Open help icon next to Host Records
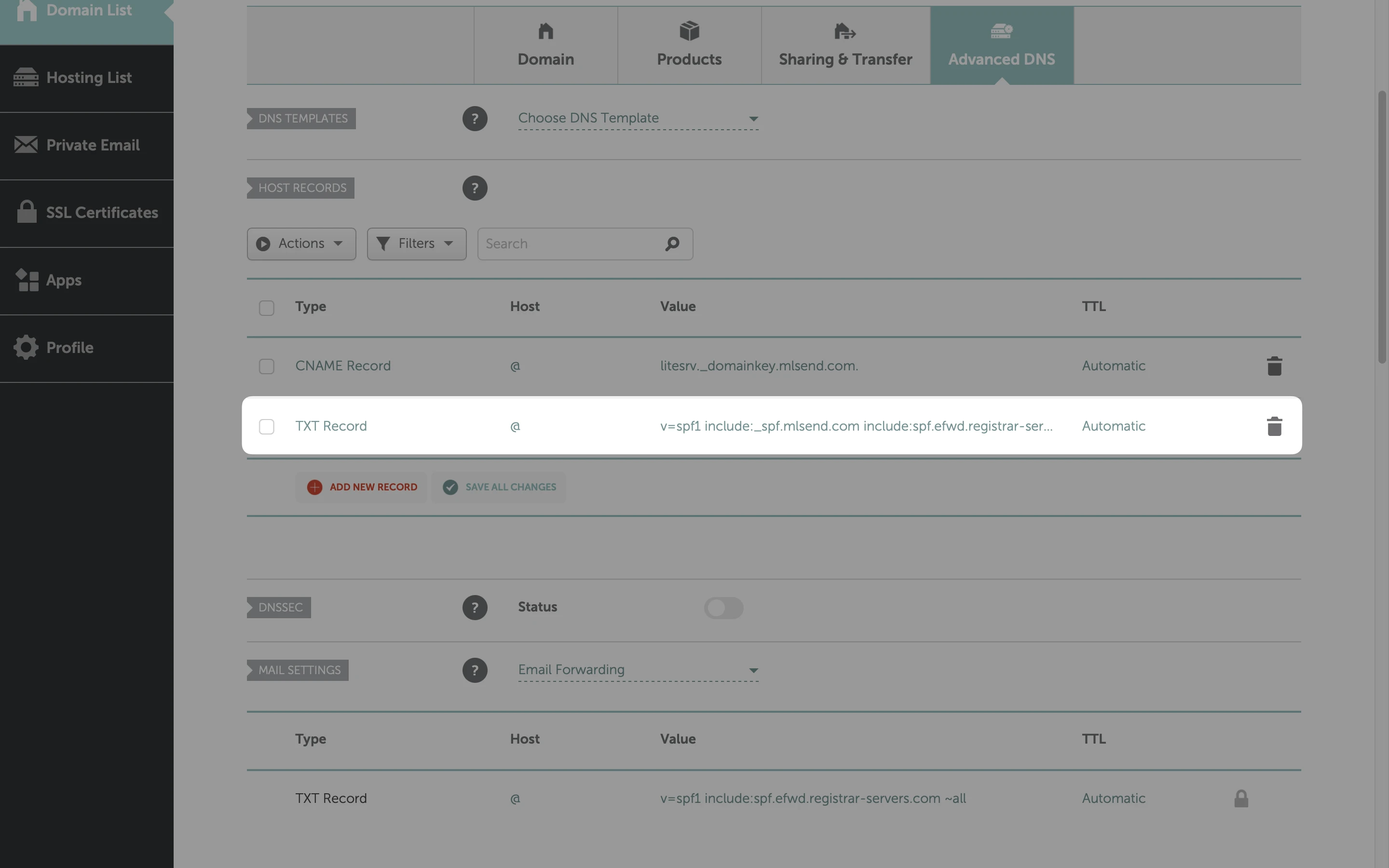 tap(475, 188)
